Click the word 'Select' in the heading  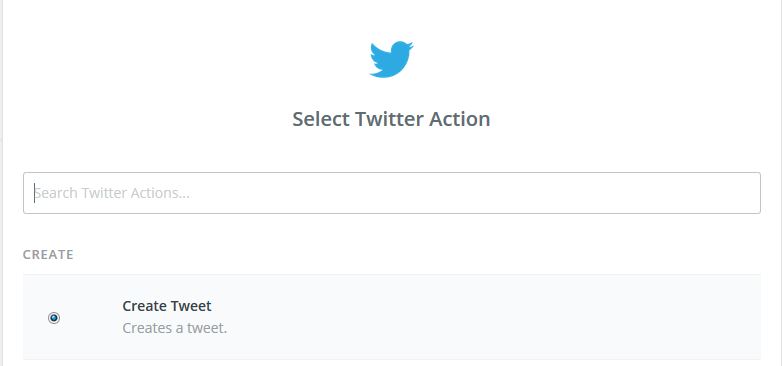point(320,119)
